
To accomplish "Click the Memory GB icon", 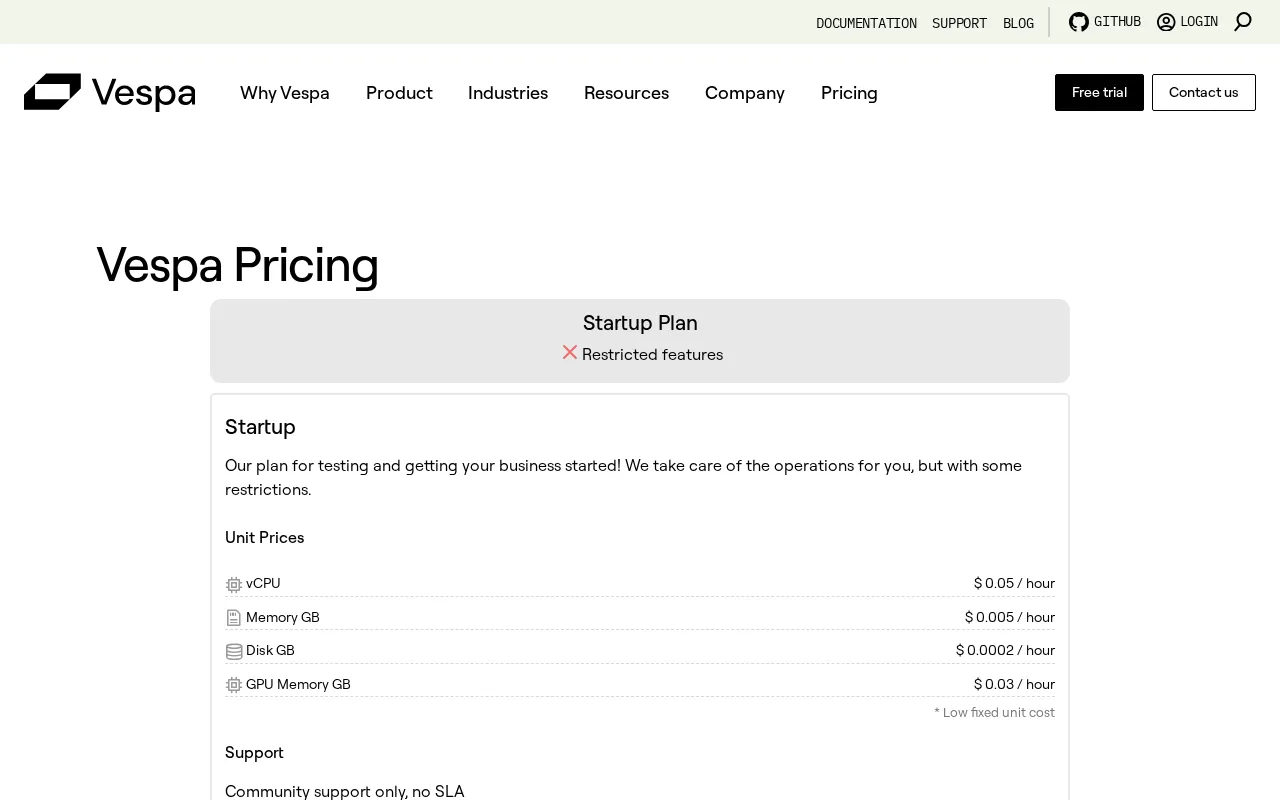I will 234,618.
